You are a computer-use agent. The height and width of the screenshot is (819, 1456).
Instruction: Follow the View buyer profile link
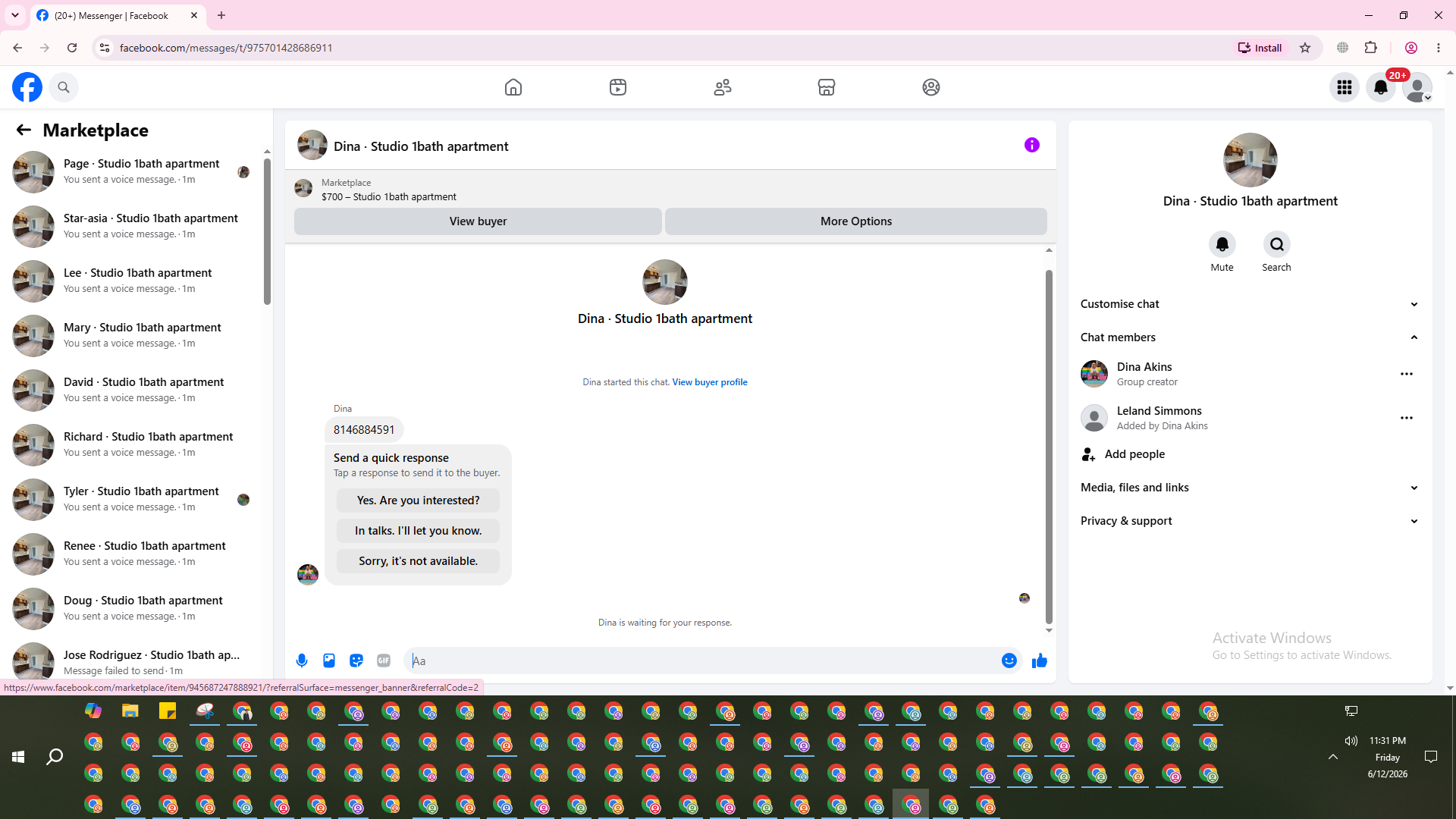point(710,382)
